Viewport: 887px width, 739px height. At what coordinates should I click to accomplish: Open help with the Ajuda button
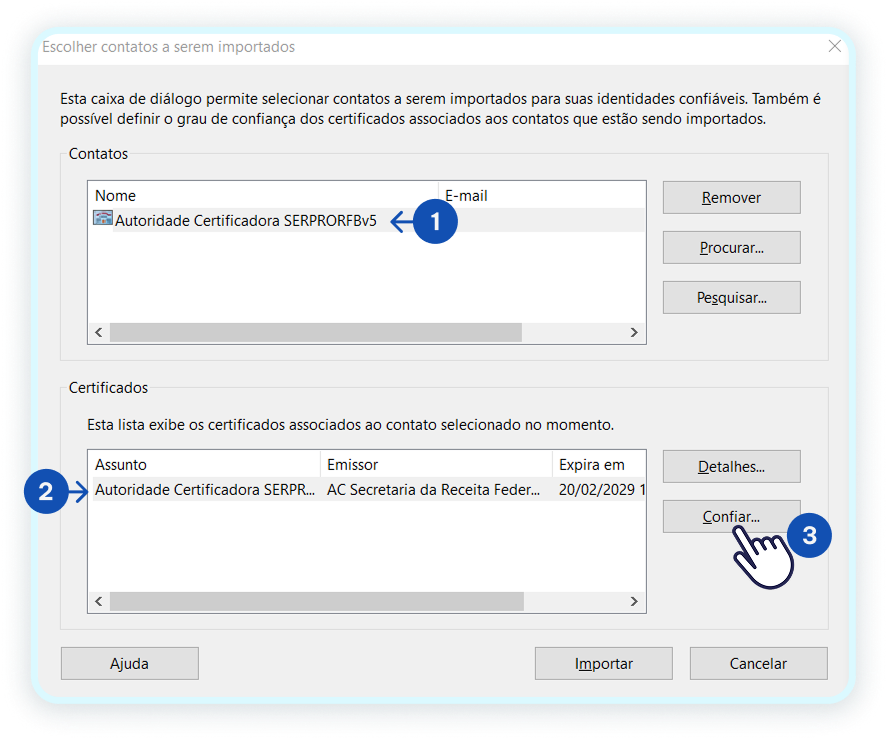click(129, 663)
